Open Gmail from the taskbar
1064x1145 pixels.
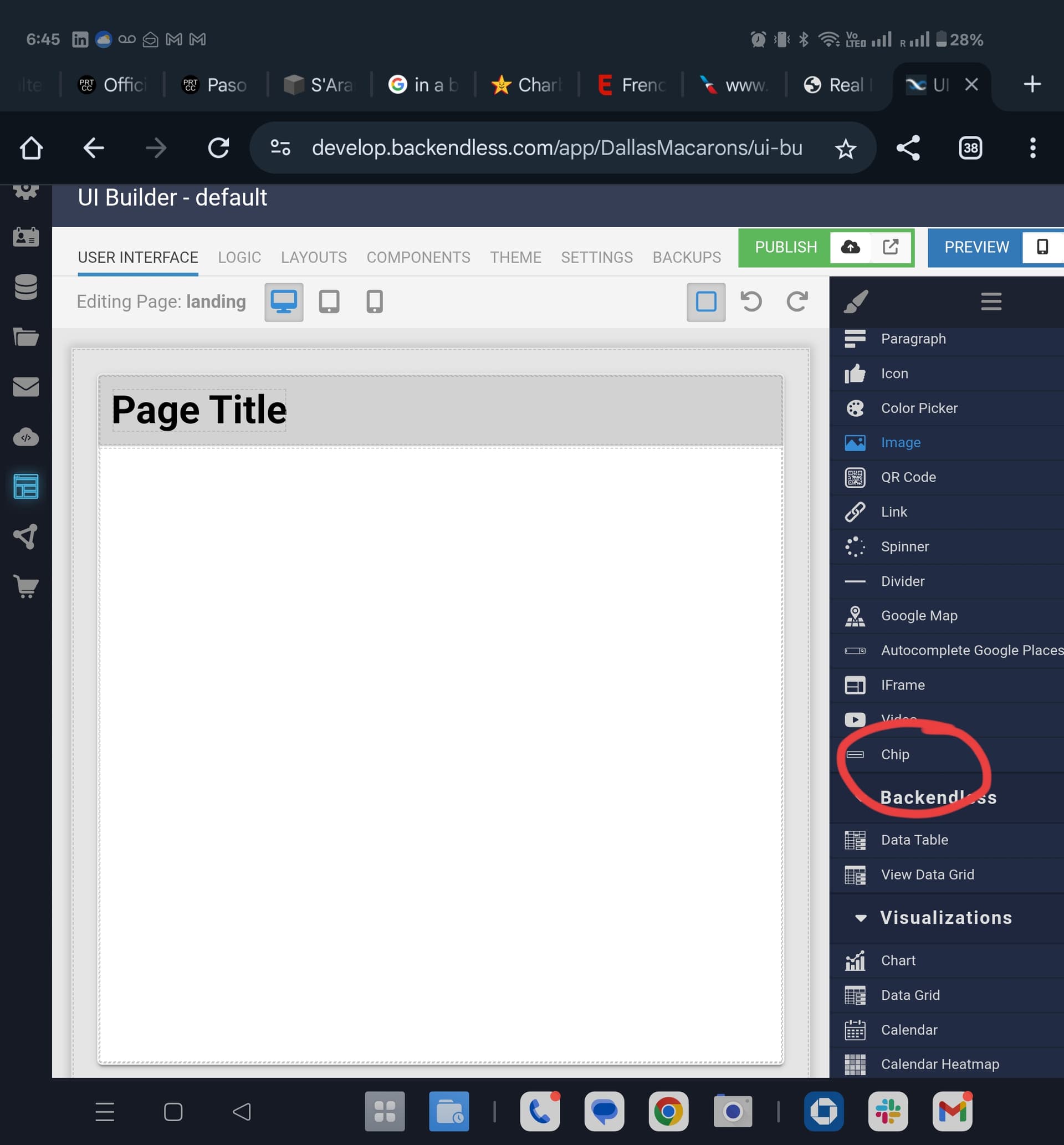tap(952, 1112)
